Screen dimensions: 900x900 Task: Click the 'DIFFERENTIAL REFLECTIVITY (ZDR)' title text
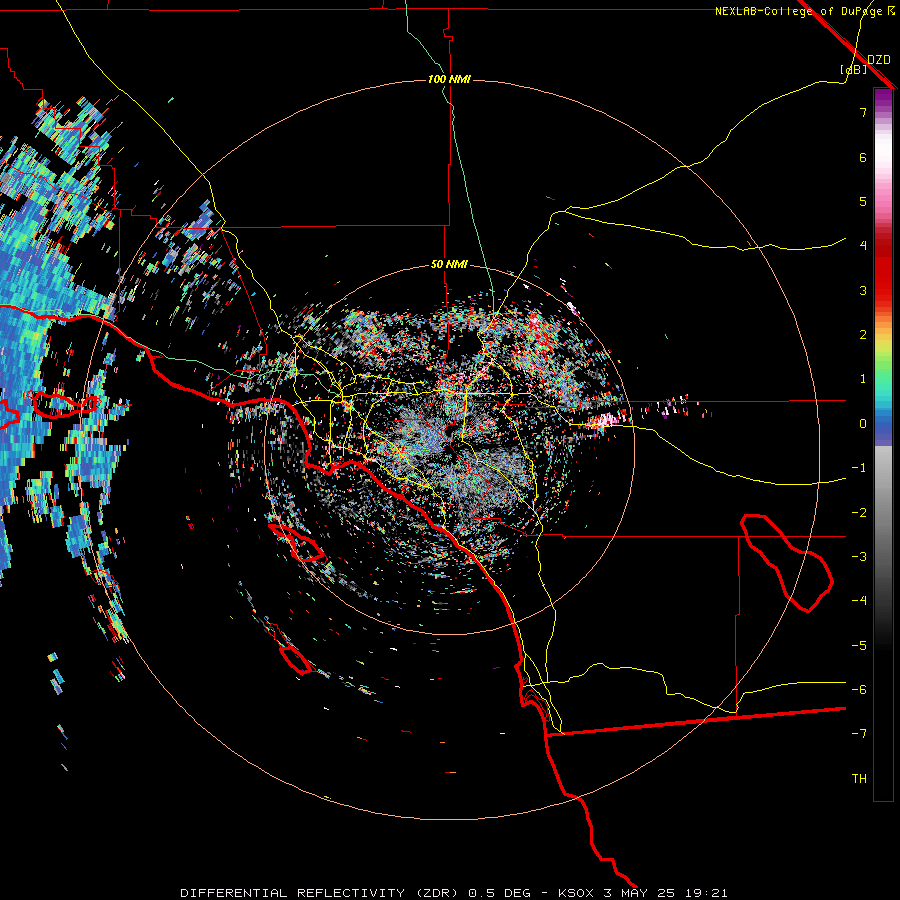[x=319, y=893]
